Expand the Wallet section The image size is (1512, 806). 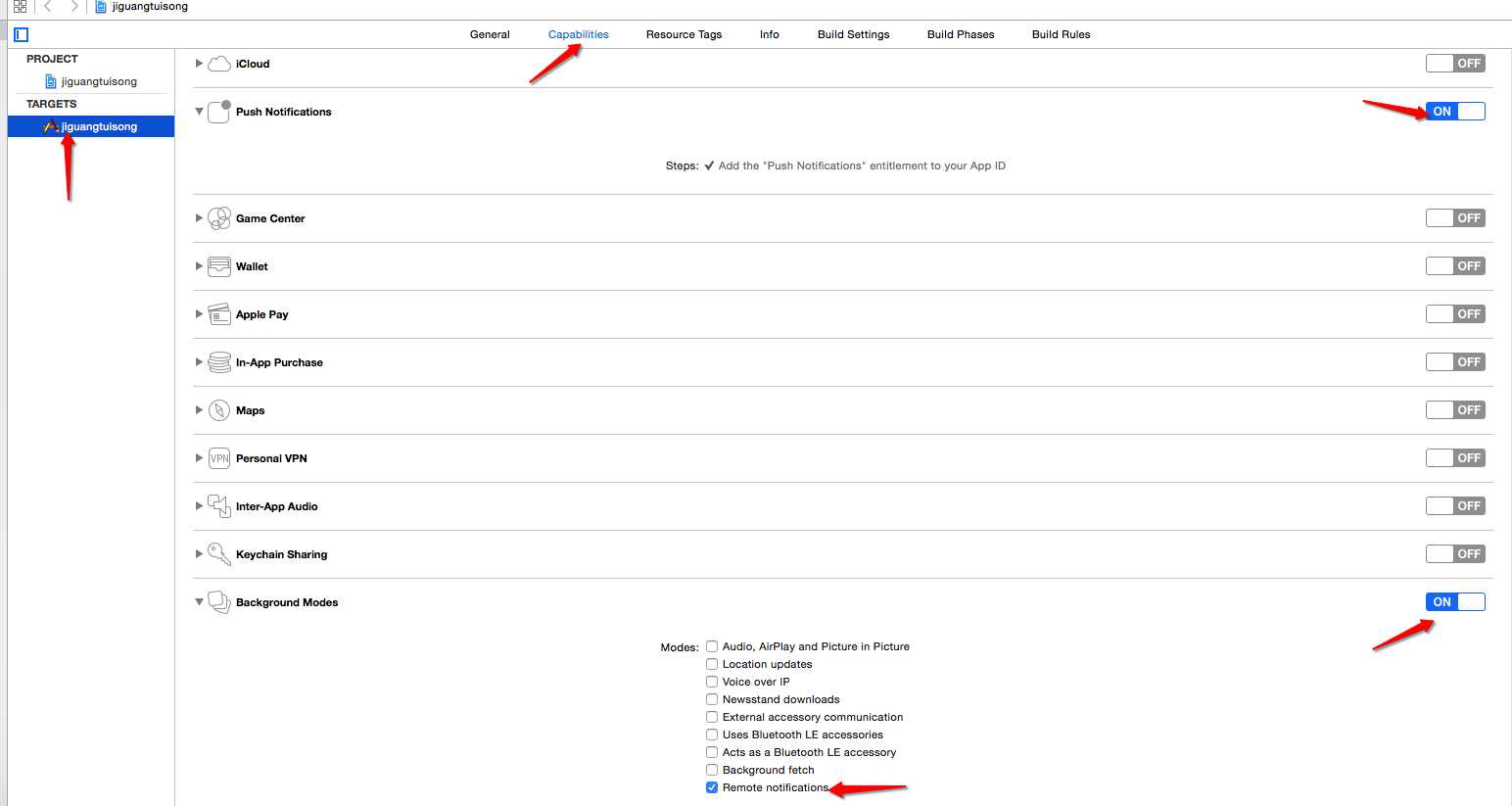199,266
